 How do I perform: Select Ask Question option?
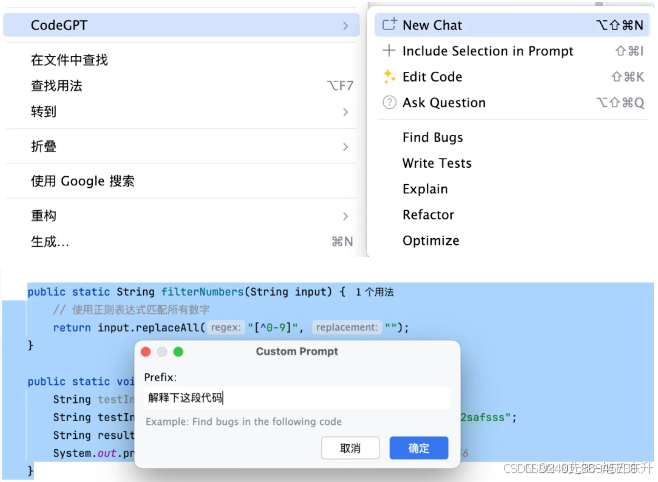click(x=512, y=103)
